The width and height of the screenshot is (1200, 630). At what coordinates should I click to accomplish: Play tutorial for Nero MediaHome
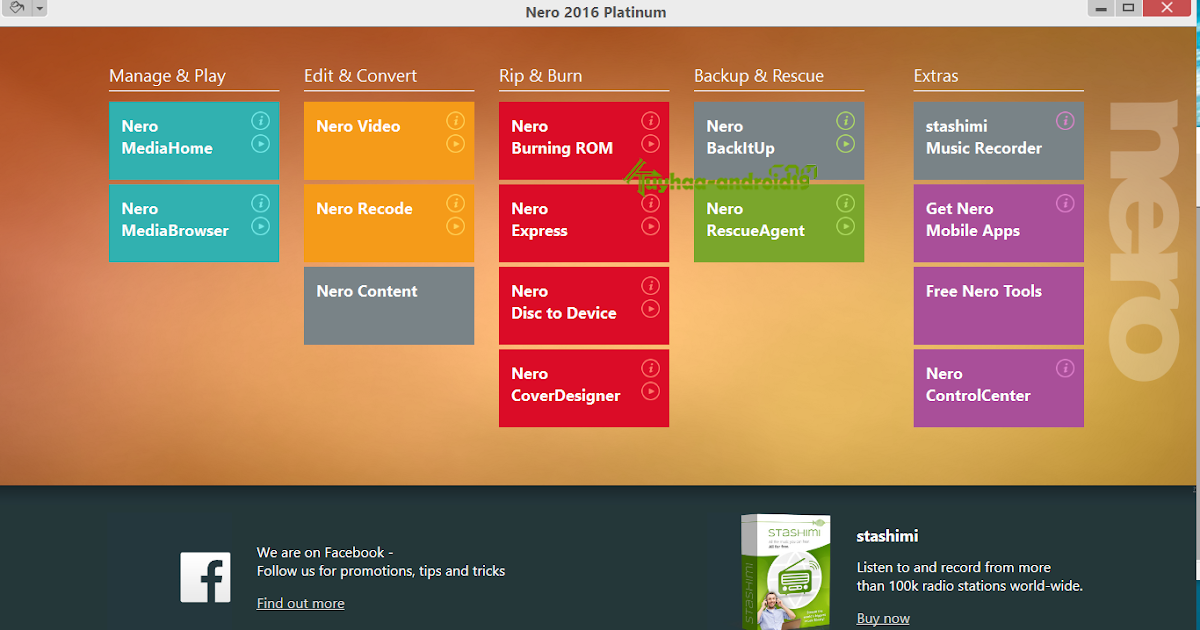[260, 144]
